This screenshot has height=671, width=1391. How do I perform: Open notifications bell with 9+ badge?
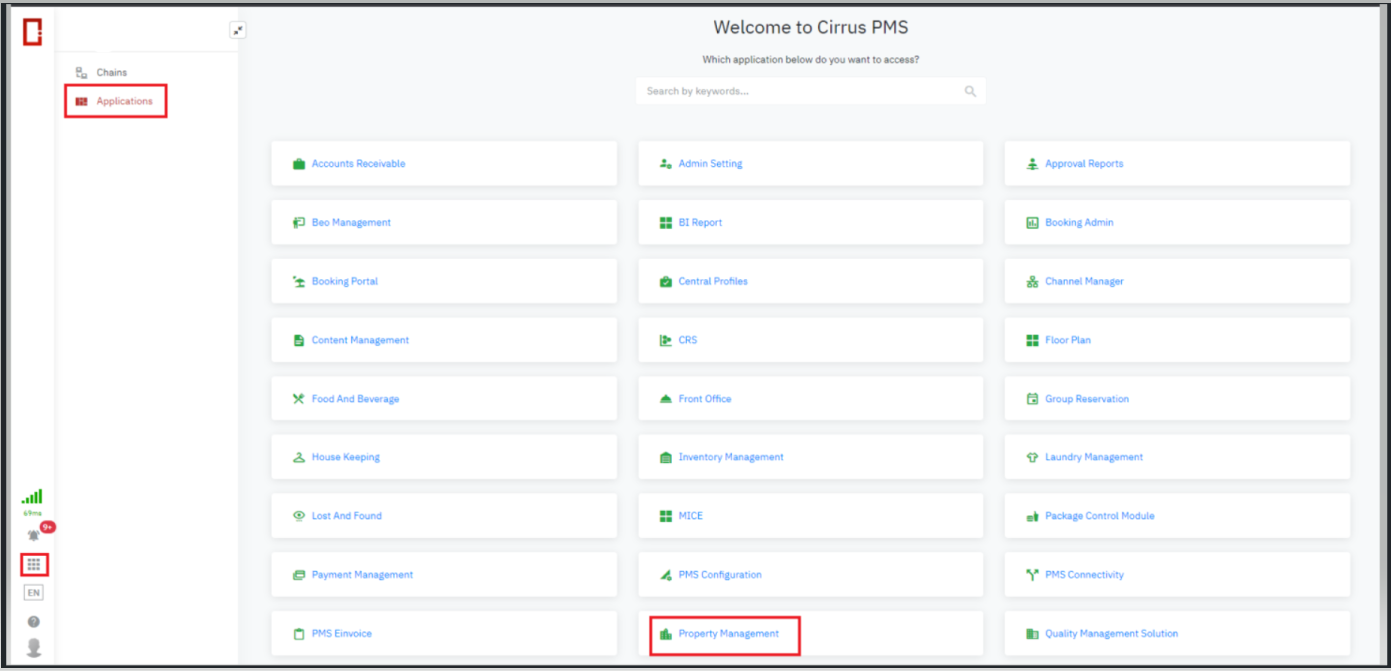coord(34,535)
